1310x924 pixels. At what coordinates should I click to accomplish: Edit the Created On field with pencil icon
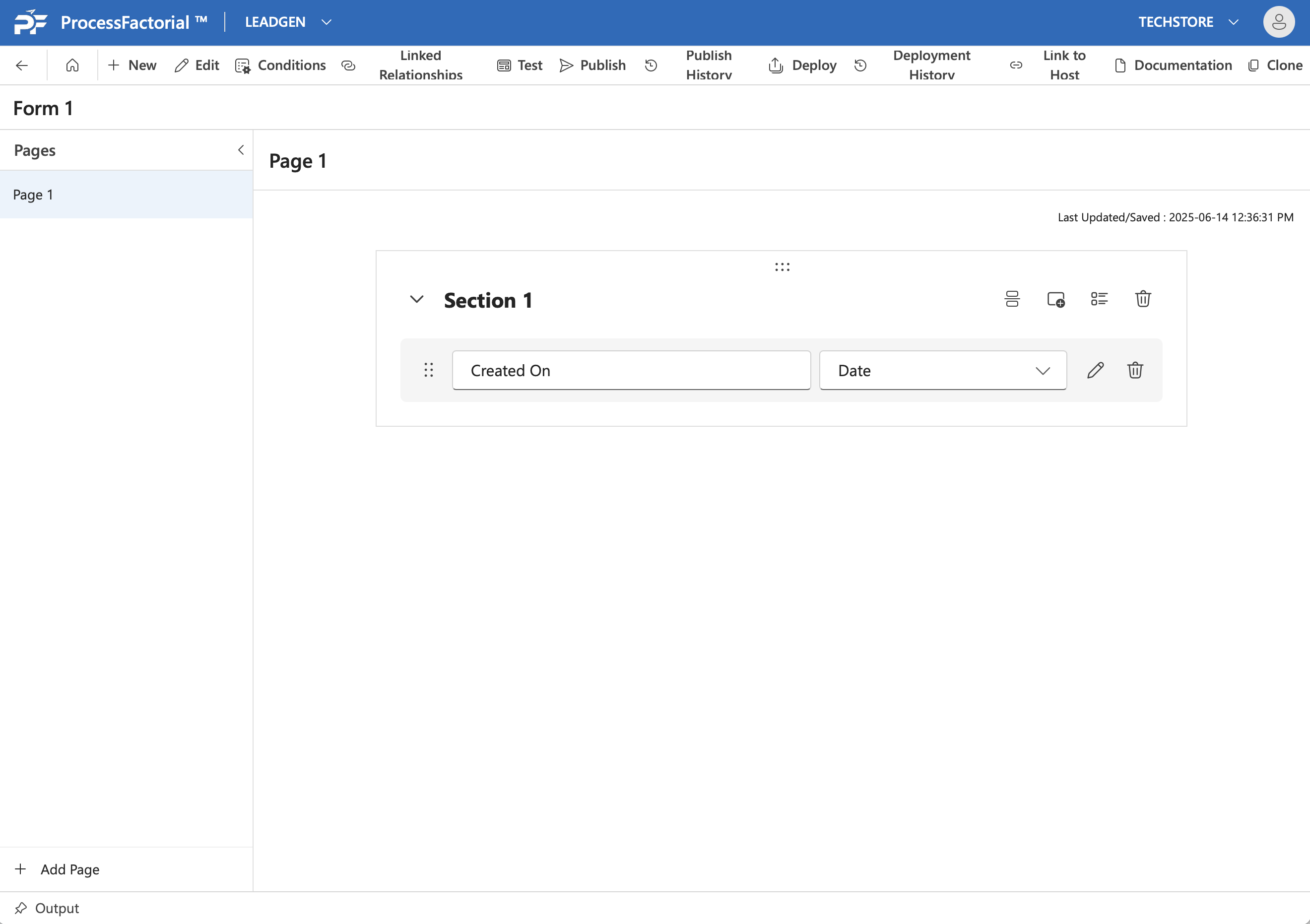coord(1095,370)
